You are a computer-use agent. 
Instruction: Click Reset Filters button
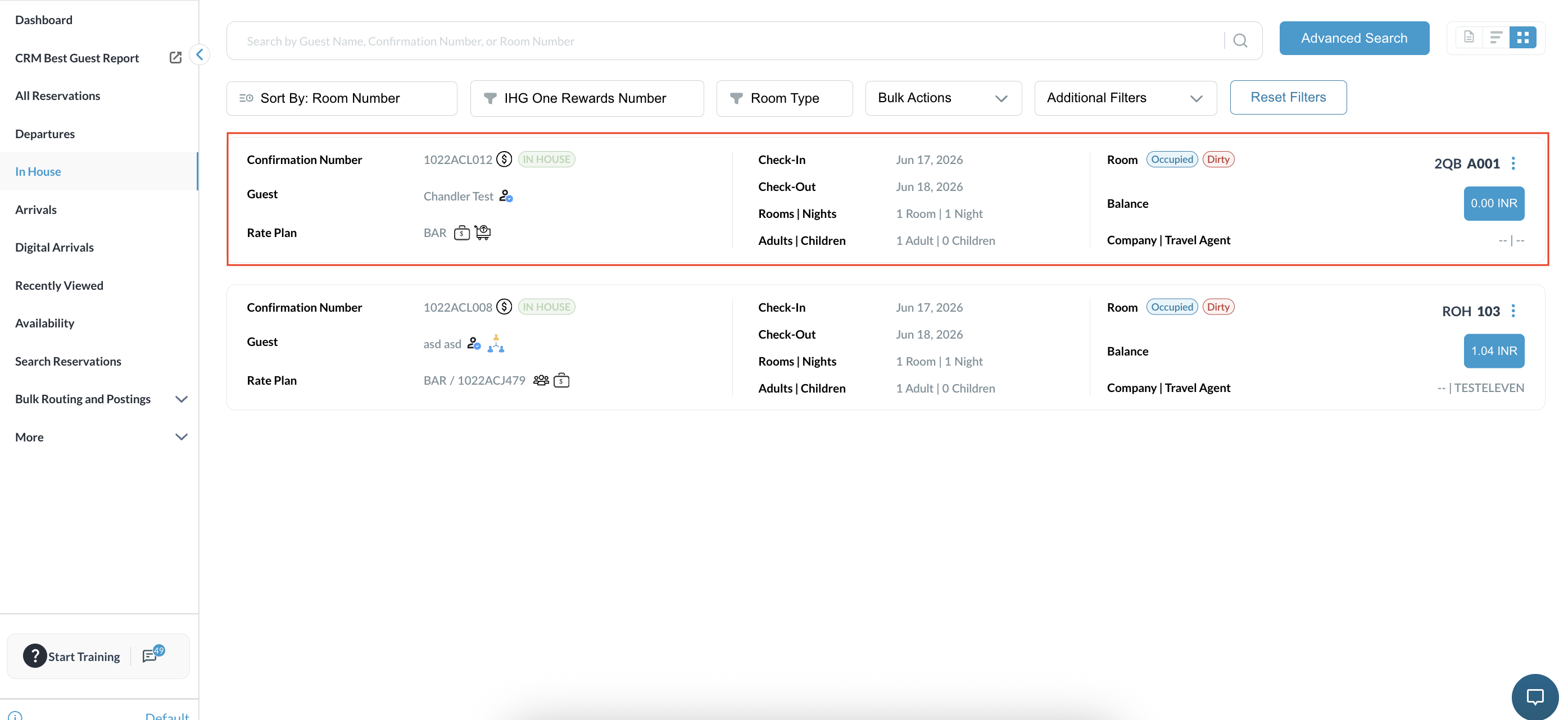coord(1288,97)
